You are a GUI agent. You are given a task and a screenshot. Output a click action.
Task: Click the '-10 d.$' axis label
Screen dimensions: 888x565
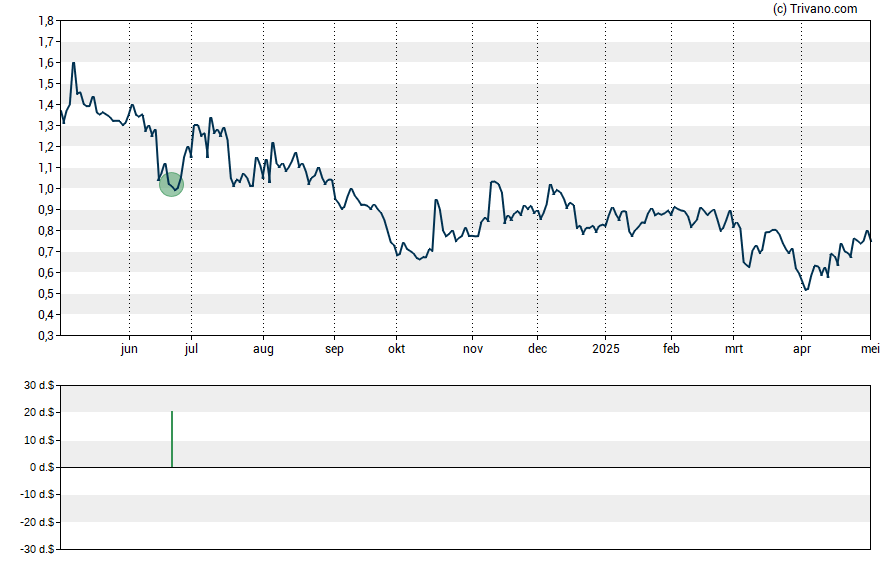pos(37,494)
